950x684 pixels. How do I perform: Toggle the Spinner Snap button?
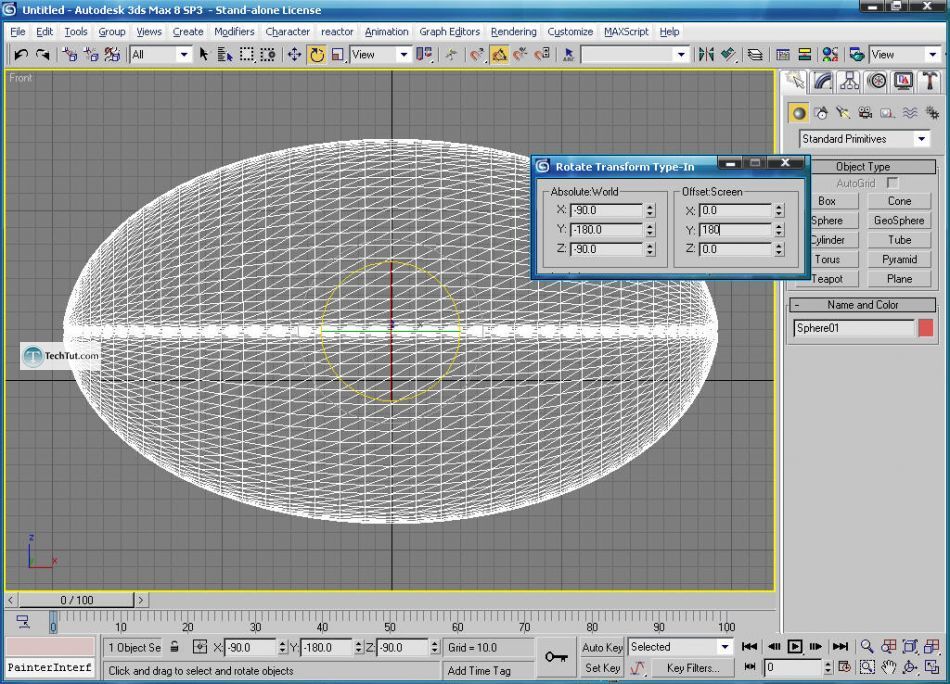(x=542, y=55)
